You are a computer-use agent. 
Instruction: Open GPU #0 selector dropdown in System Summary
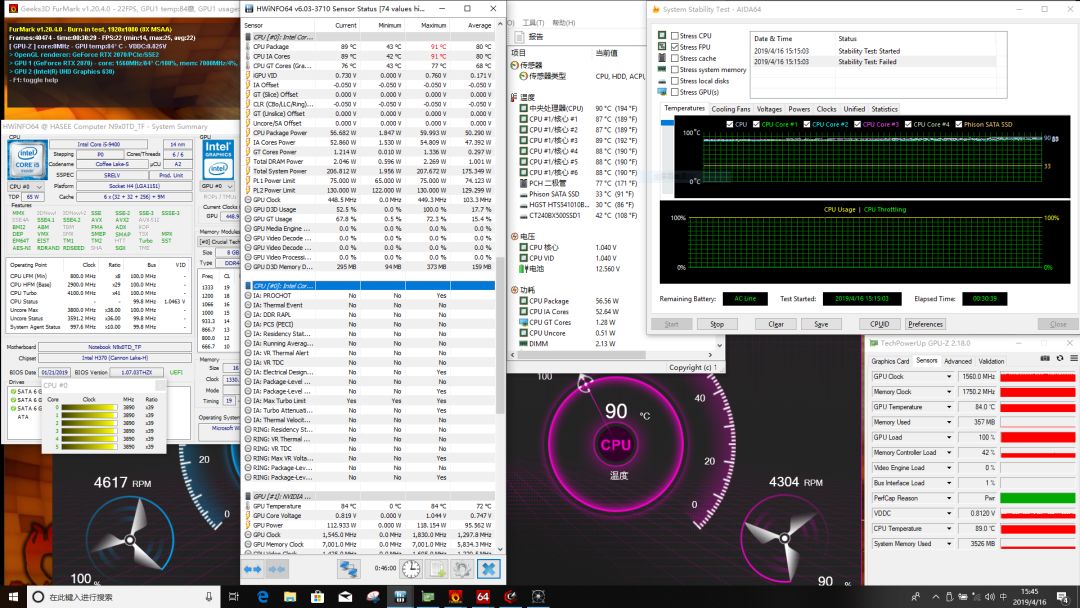[217, 187]
